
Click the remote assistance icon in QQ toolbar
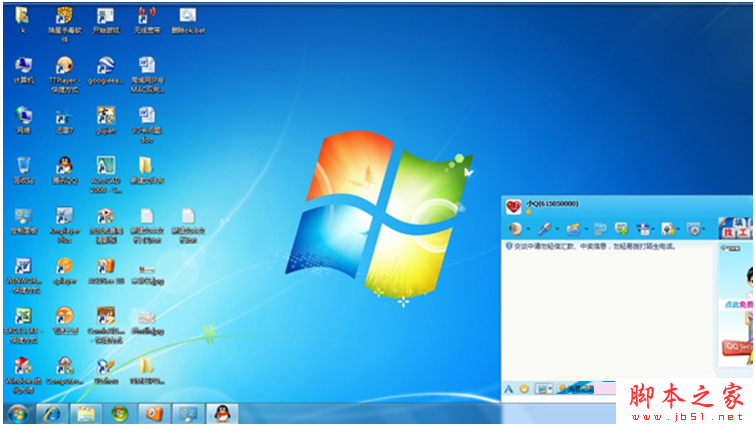tap(643, 229)
